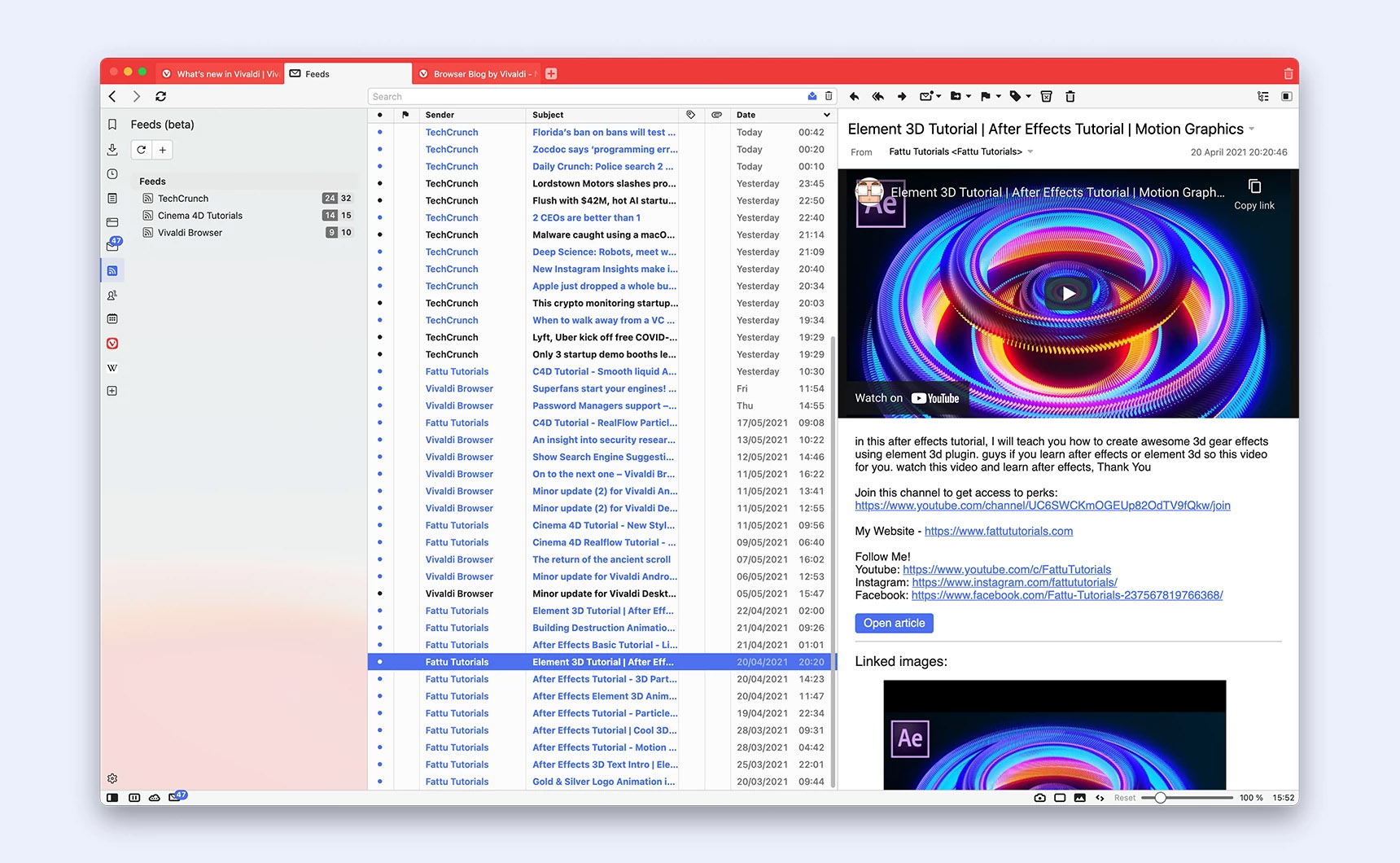The height and width of the screenshot is (863, 1400).
Task: Go forward with the toolbar forward arrow
Action: click(x=137, y=96)
